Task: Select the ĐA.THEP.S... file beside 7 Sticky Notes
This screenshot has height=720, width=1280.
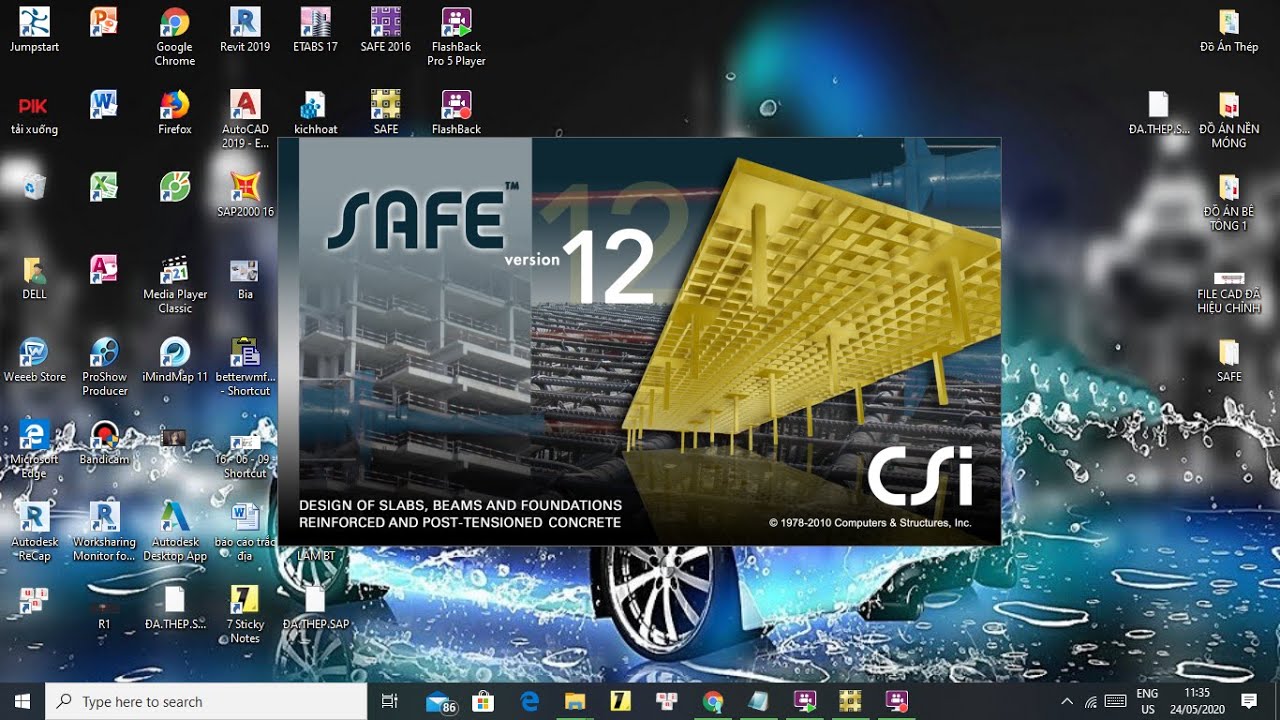Action: 175,608
